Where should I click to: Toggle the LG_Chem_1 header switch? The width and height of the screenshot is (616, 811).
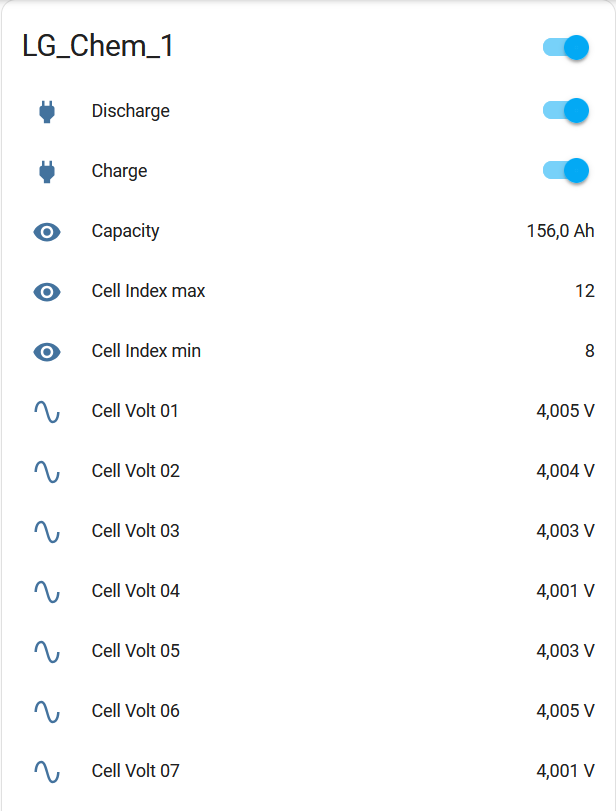click(x=566, y=47)
